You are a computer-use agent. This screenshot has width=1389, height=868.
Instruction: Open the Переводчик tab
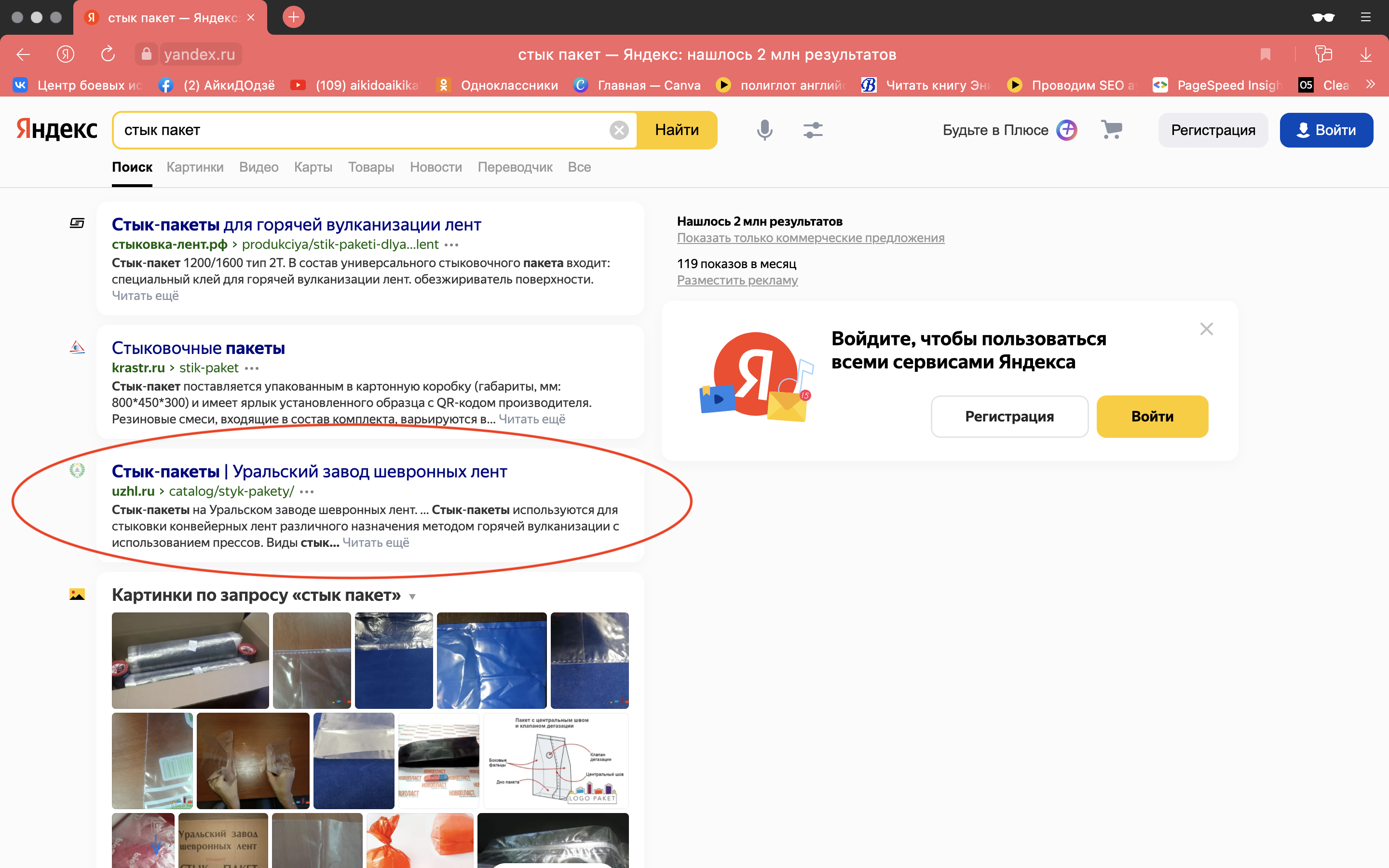point(515,167)
